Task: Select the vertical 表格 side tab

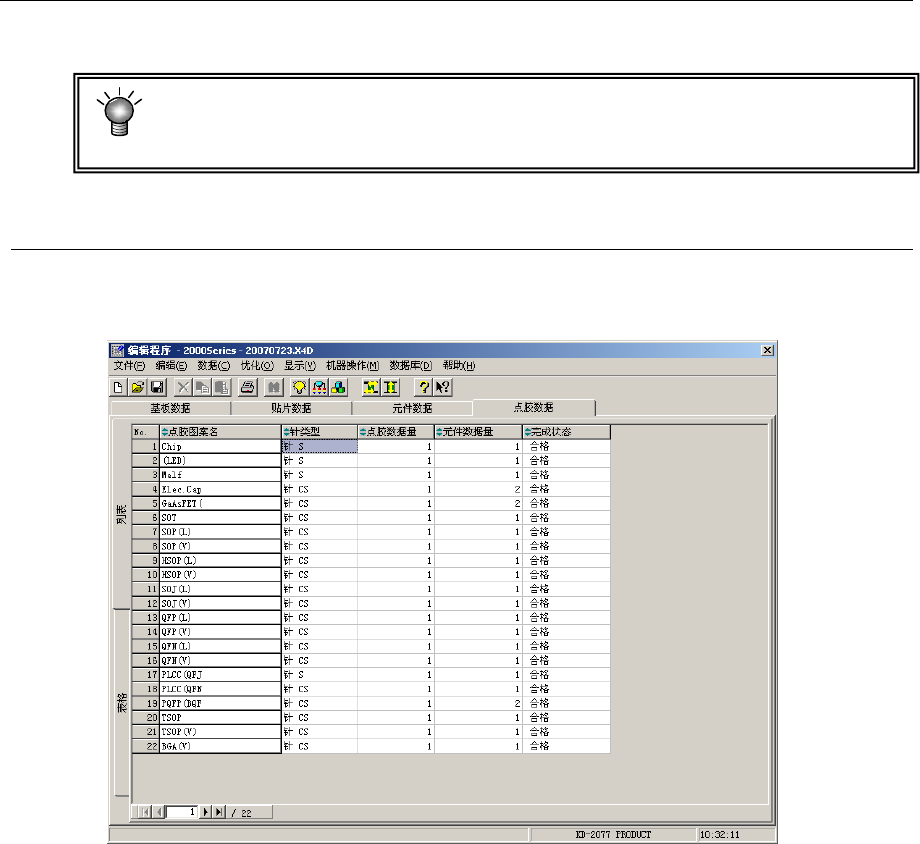Action: click(x=121, y=703)
